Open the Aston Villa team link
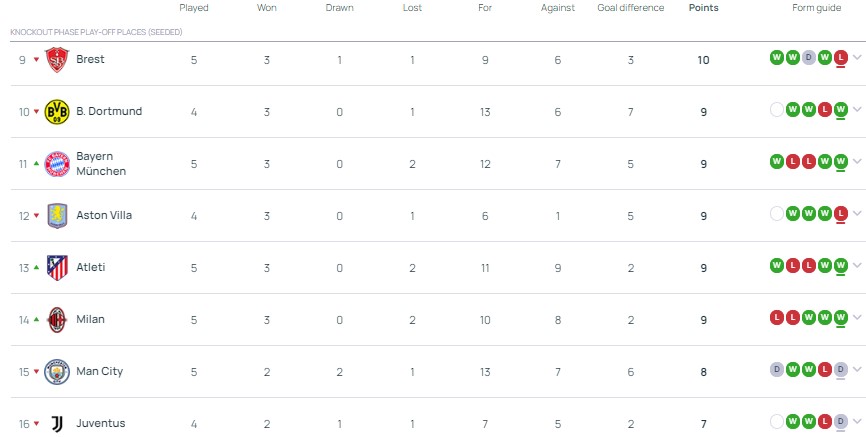Image resolution: width=866 pixels, height=437 pixels. coord(104,215)
